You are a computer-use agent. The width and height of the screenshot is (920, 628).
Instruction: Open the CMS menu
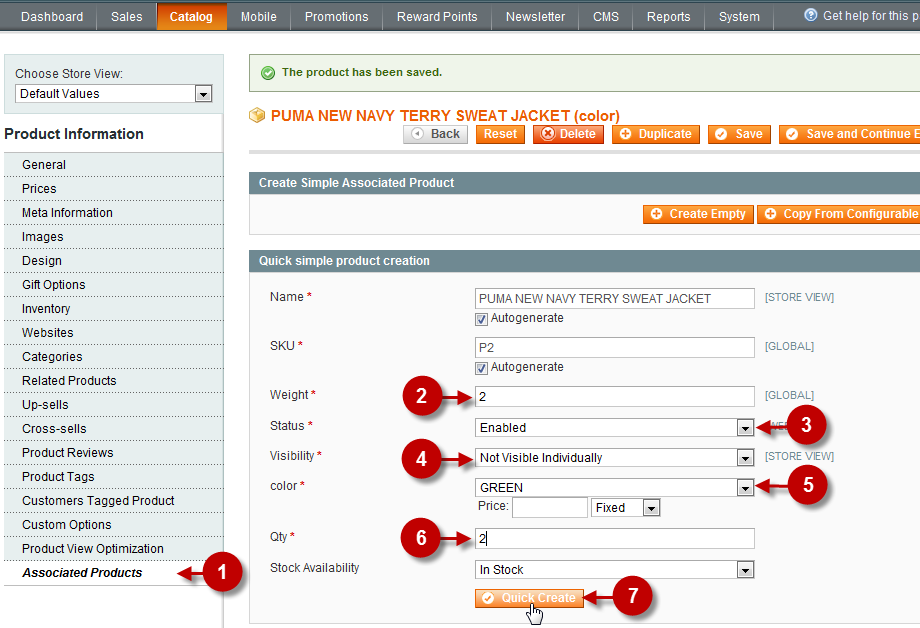(606, 16)
